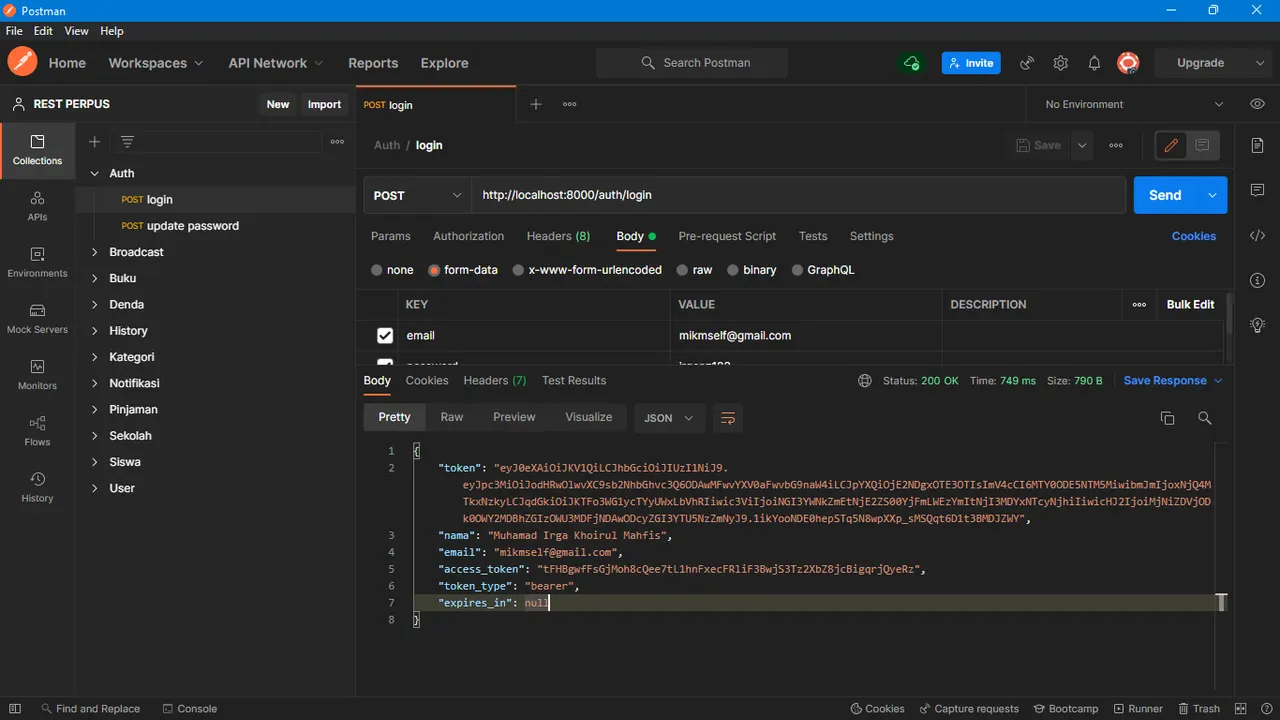Click the Invite button
The width and height of the screenshot is (1280, 720).
pos(971,63)
